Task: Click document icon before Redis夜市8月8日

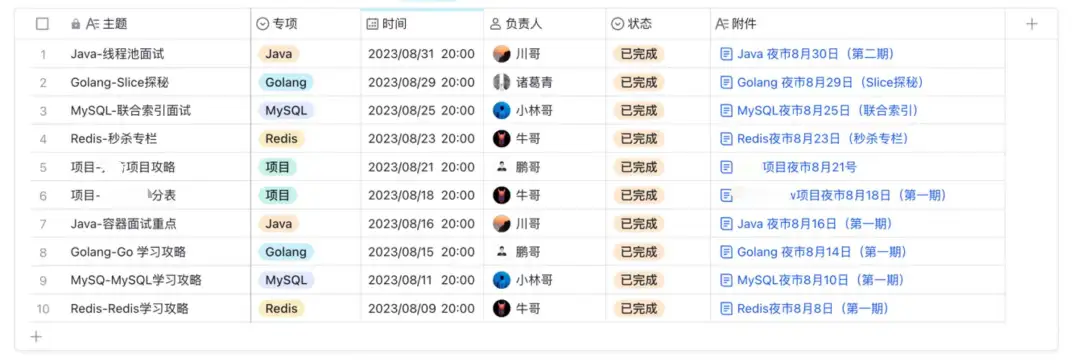Action: [x=726, y=309]
